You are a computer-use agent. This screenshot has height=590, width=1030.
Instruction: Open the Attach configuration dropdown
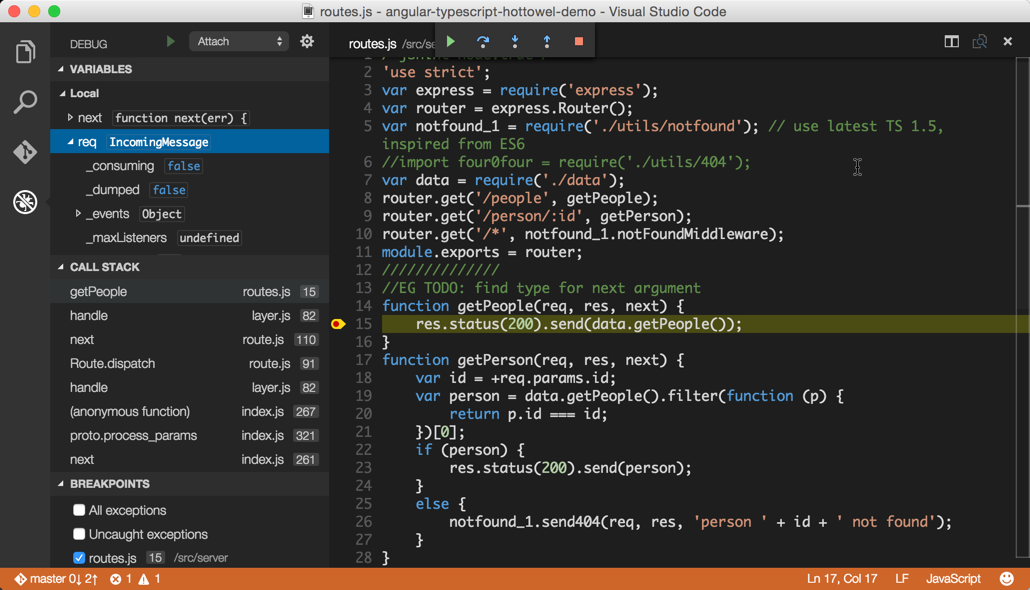[x=238, y=41]
